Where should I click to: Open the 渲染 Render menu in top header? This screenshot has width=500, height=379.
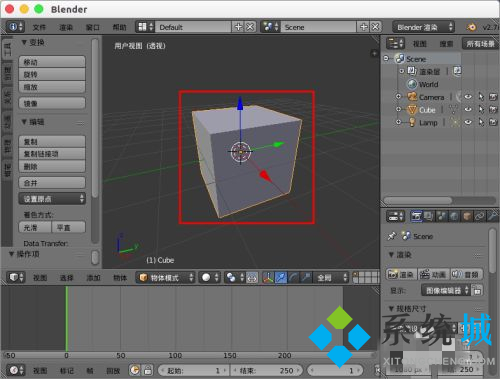click(x=66, y=27)
